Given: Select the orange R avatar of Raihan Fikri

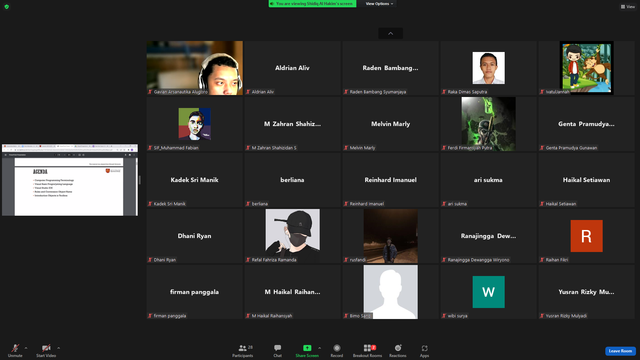Looking at the screenshot, I should (x=587, y=236).
